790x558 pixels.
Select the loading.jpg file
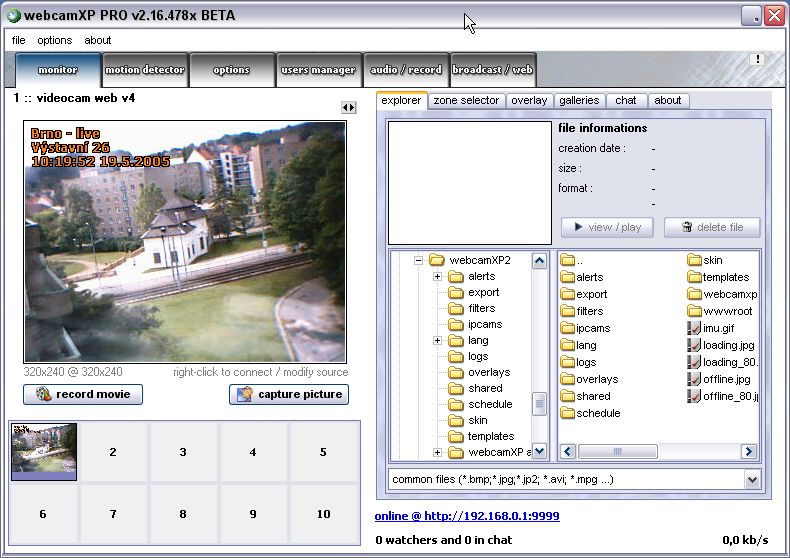[x=721, y=345]
